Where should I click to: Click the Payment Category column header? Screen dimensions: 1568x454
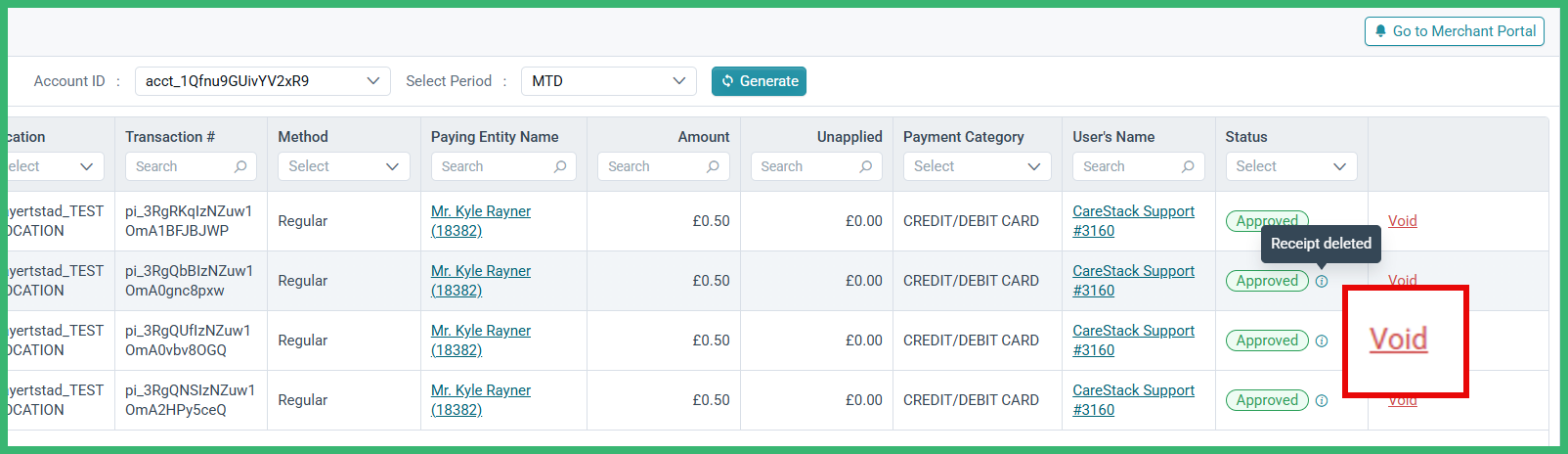point(964,137)
